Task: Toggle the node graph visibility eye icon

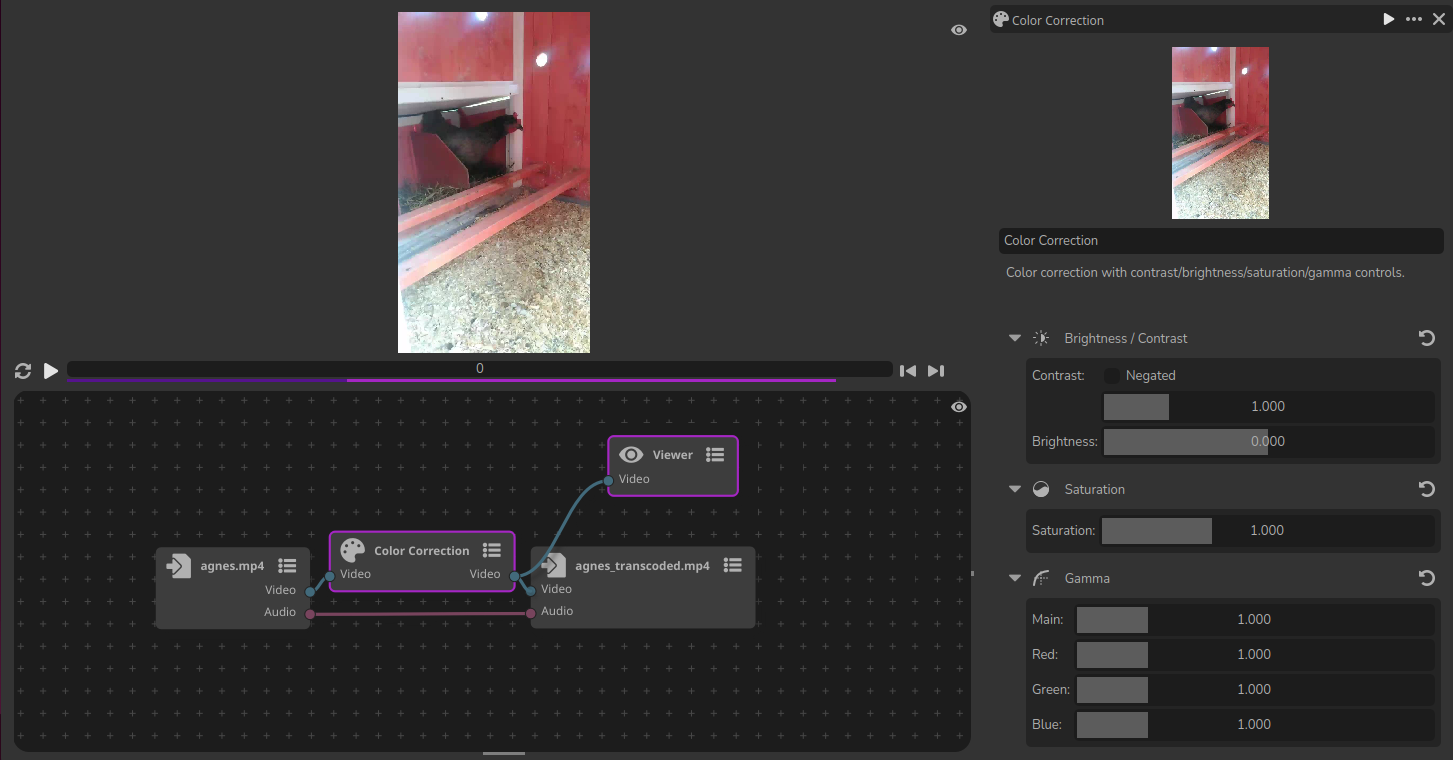Action: click(x=958, y=407)
